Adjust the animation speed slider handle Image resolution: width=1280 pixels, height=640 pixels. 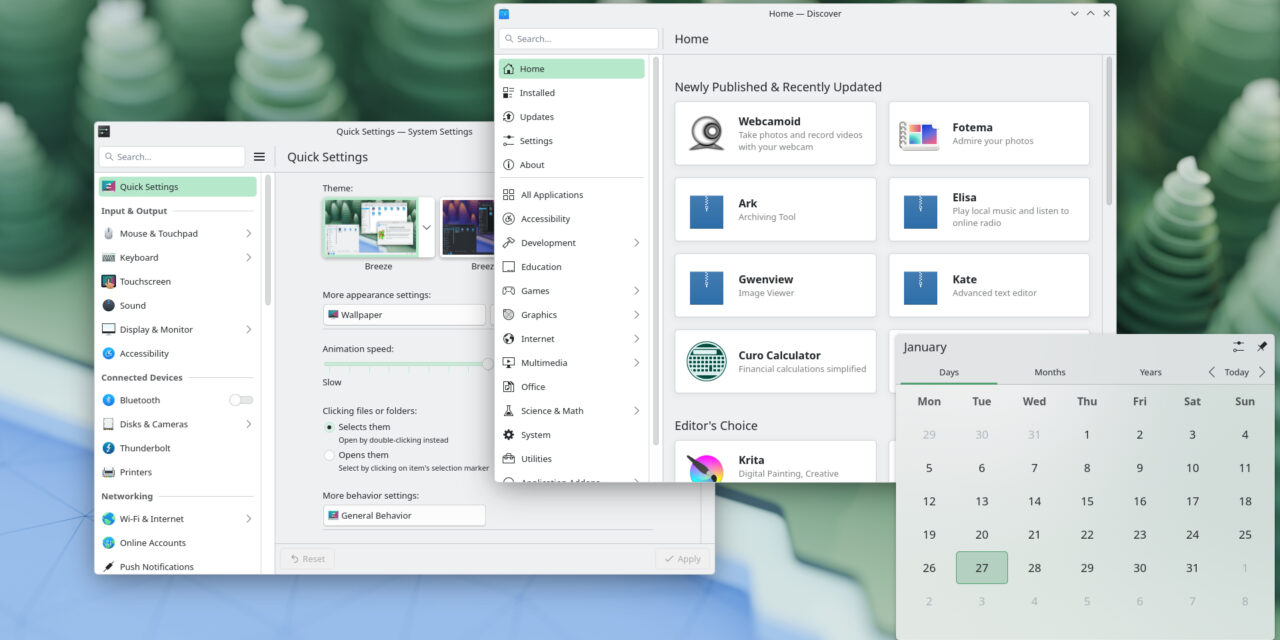tap(488, 364)
